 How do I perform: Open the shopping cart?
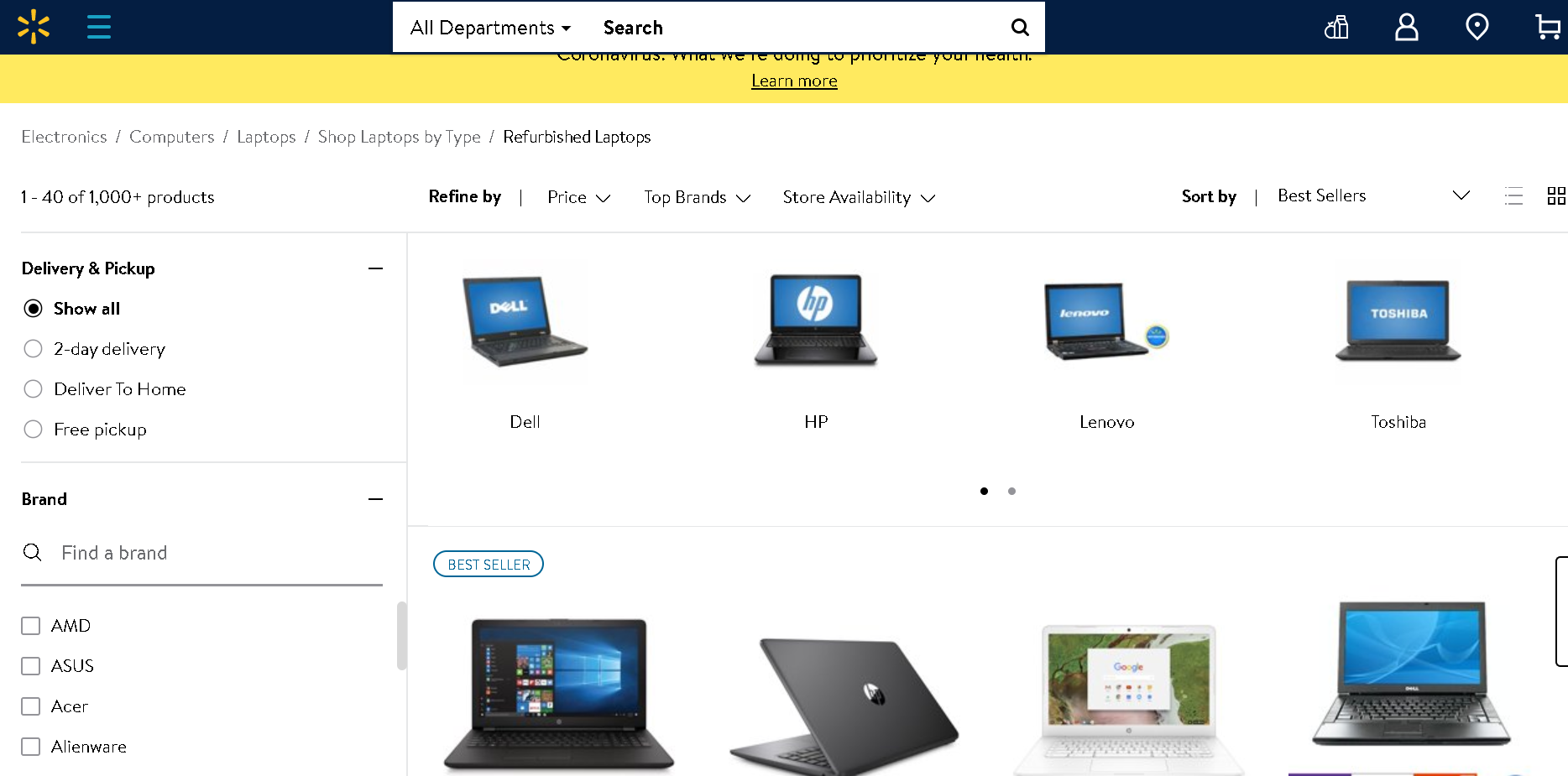(1548, 27)
